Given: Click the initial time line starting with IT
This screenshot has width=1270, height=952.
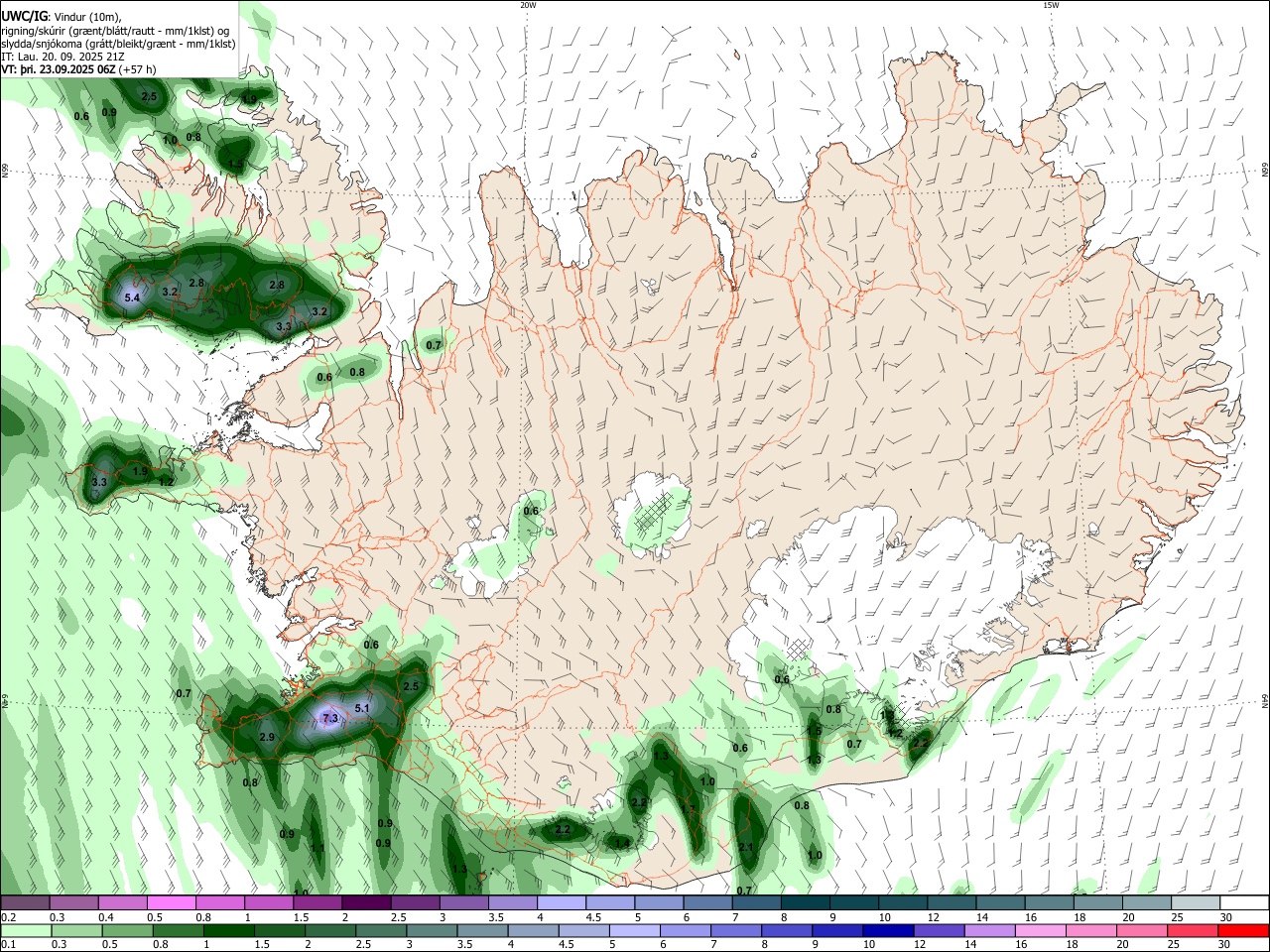Looking at the screenshot, I should click(63, 57).
